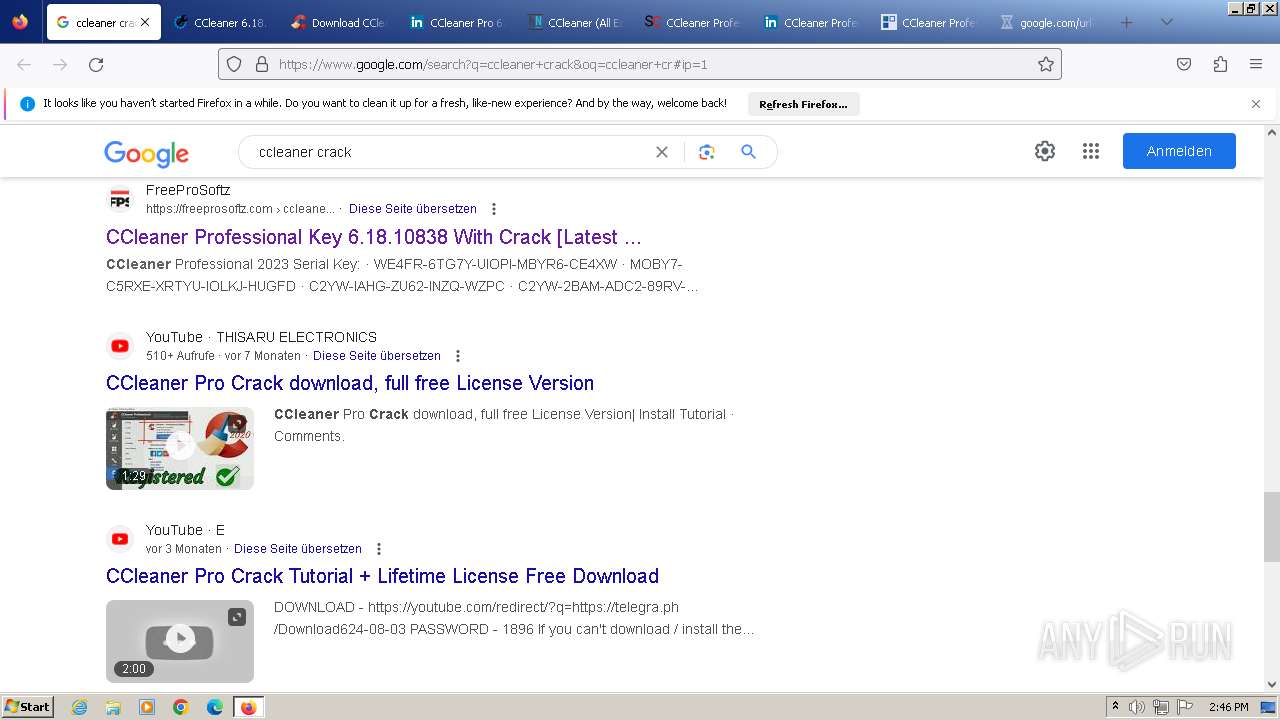
Task: Run search with the magnifier icon
Action: click(x=748, y=152)
